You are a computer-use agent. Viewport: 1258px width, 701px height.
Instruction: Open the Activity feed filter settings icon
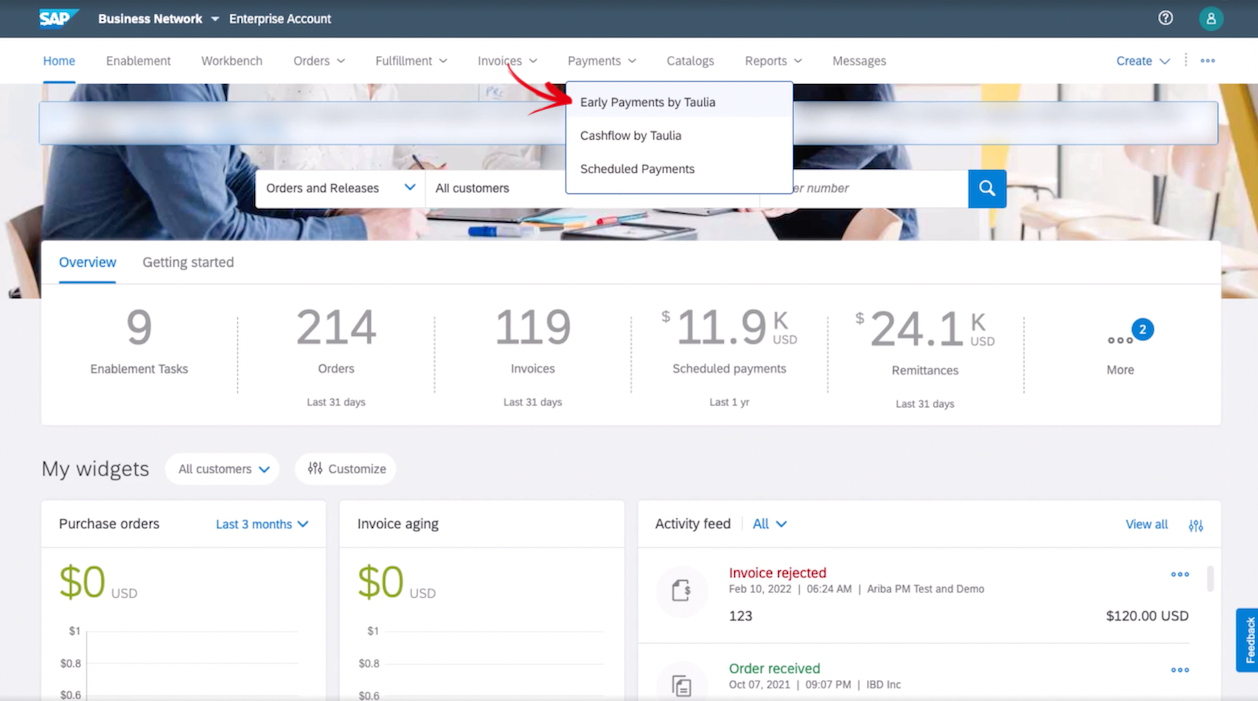[x=1196, y=525]
